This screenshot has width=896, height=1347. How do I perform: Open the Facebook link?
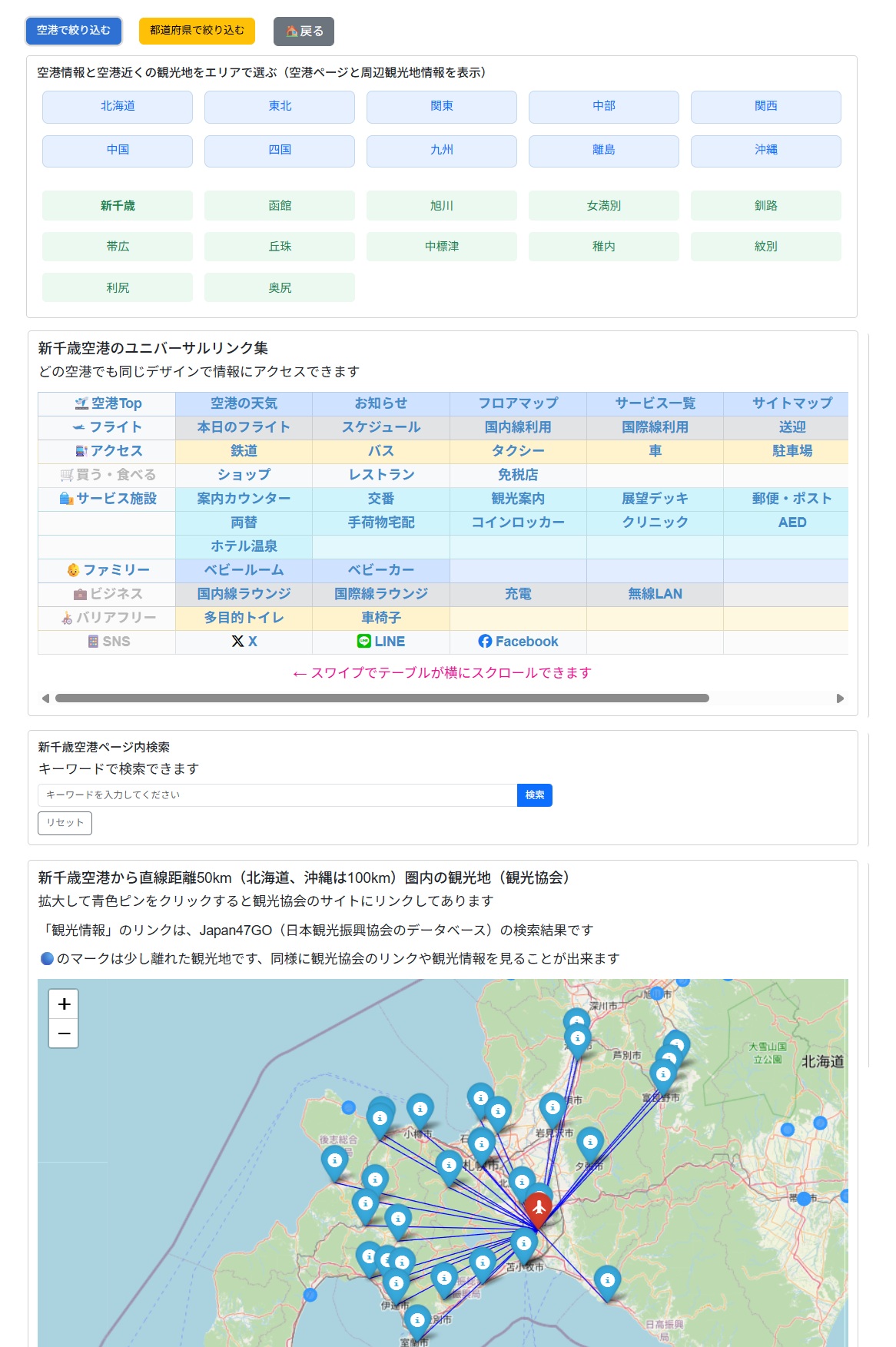(518, 642)
